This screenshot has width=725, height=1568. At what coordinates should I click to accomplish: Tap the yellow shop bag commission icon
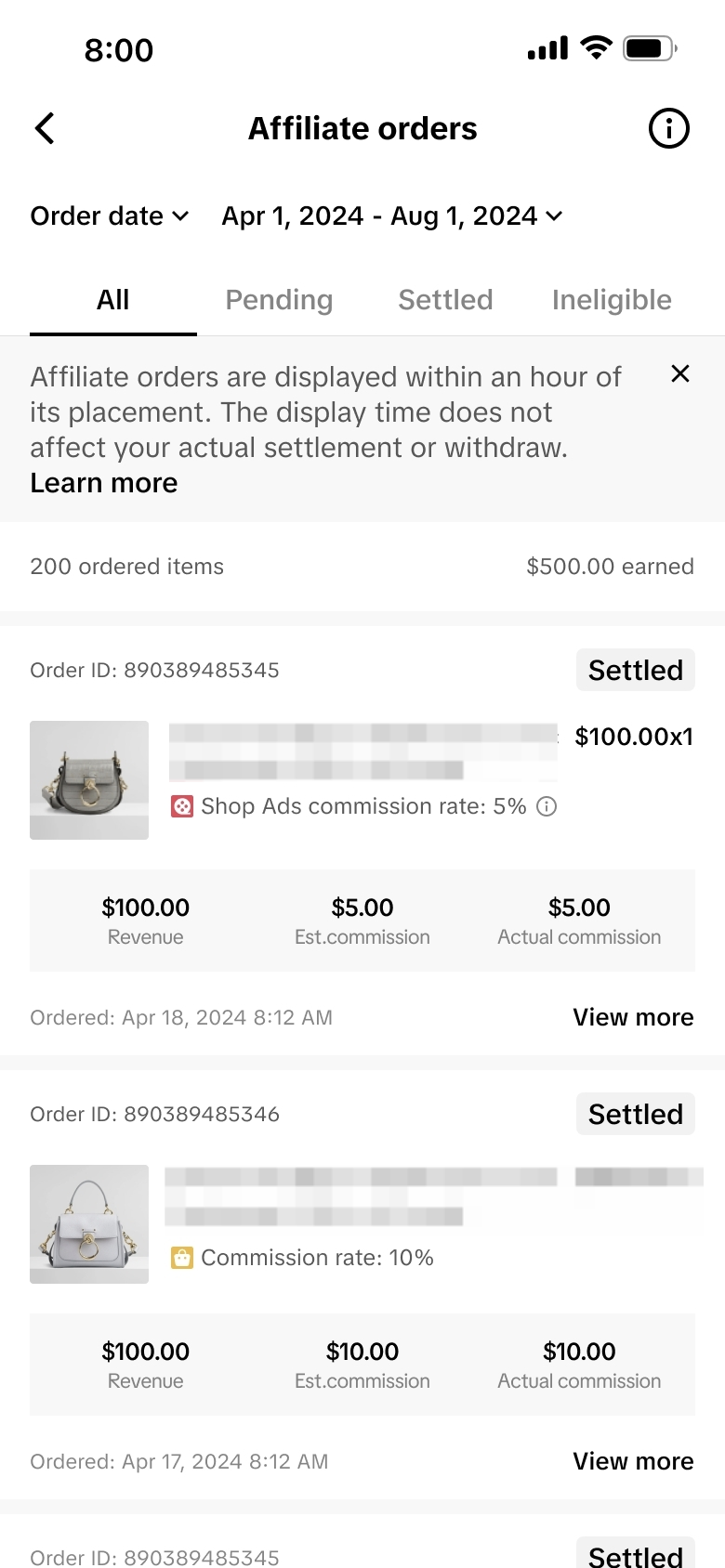pyautogui.click(x=182, y=1258)
